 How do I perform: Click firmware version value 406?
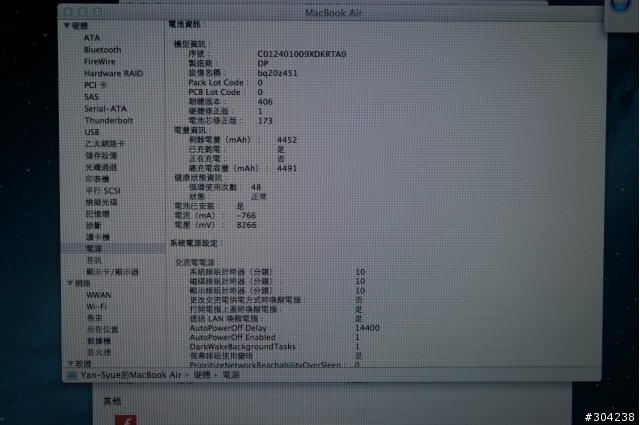[265, 102]
